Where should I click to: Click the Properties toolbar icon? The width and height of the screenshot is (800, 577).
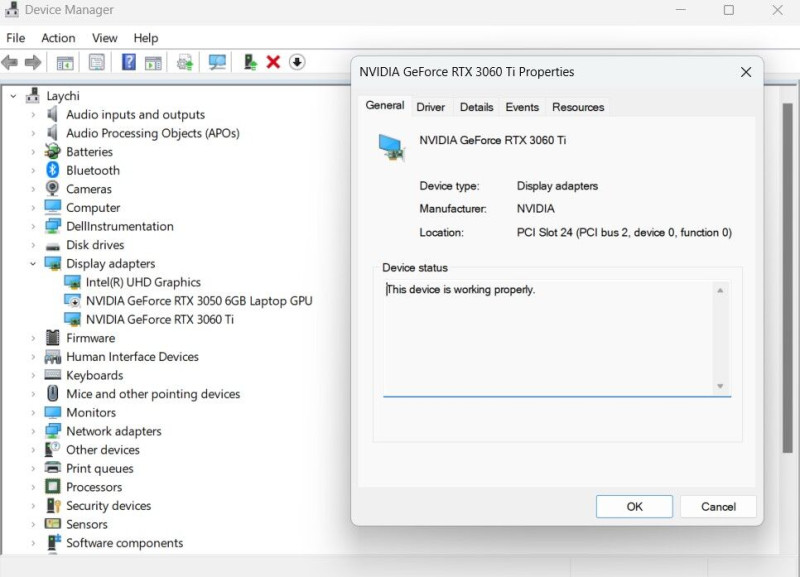tap(96, 62)
